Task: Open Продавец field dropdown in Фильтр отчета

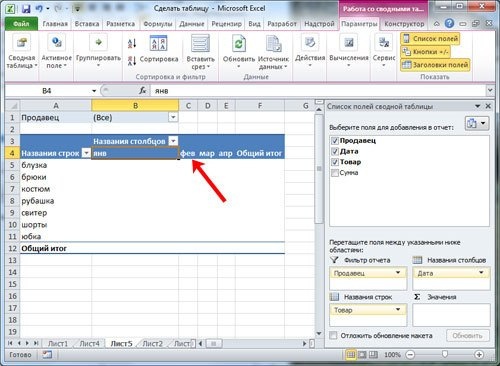Action: point(398,273)
